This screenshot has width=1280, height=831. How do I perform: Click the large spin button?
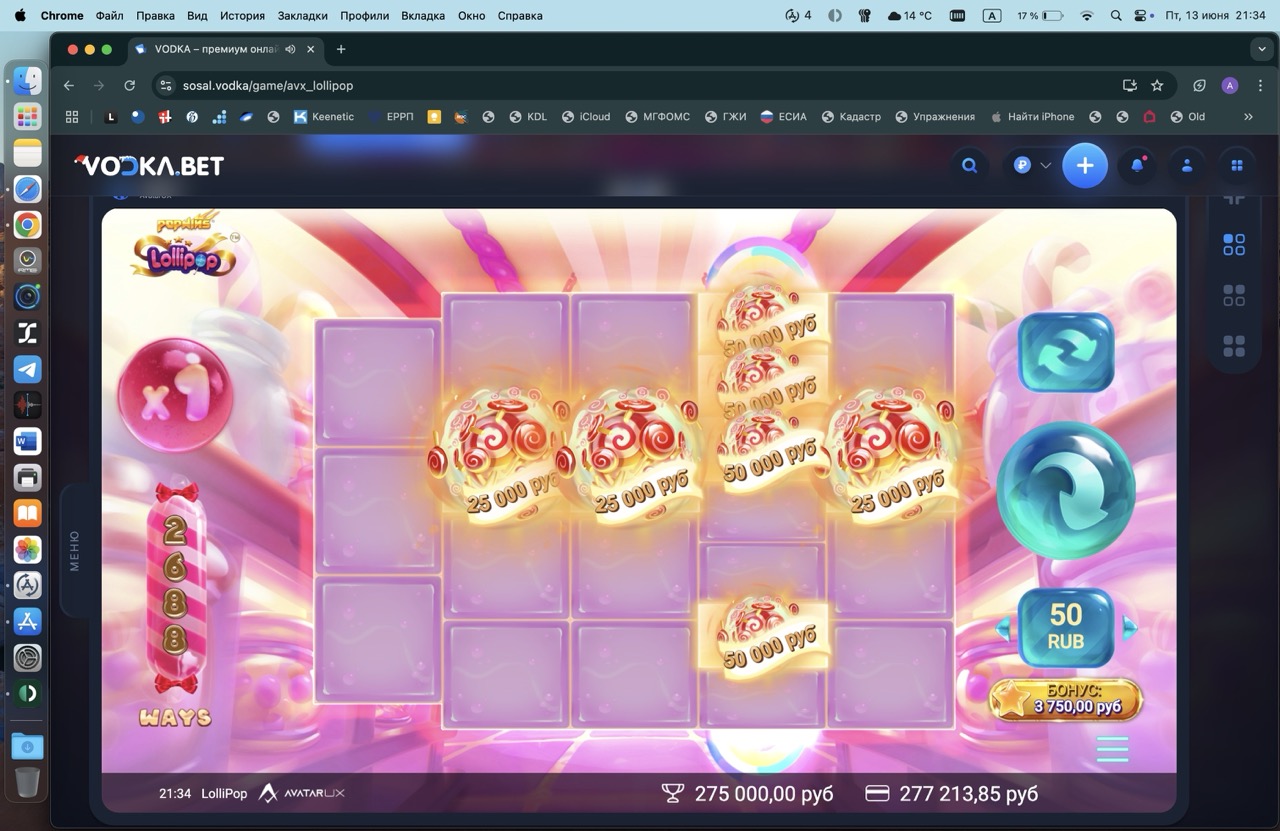tap(1066, 489)
